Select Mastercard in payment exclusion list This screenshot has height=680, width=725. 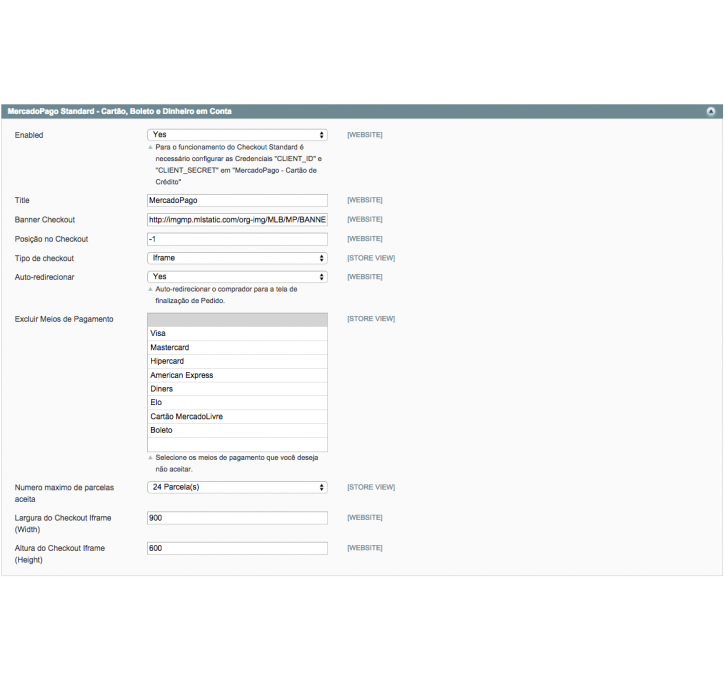pyautogui.click(x=237, y=347)
